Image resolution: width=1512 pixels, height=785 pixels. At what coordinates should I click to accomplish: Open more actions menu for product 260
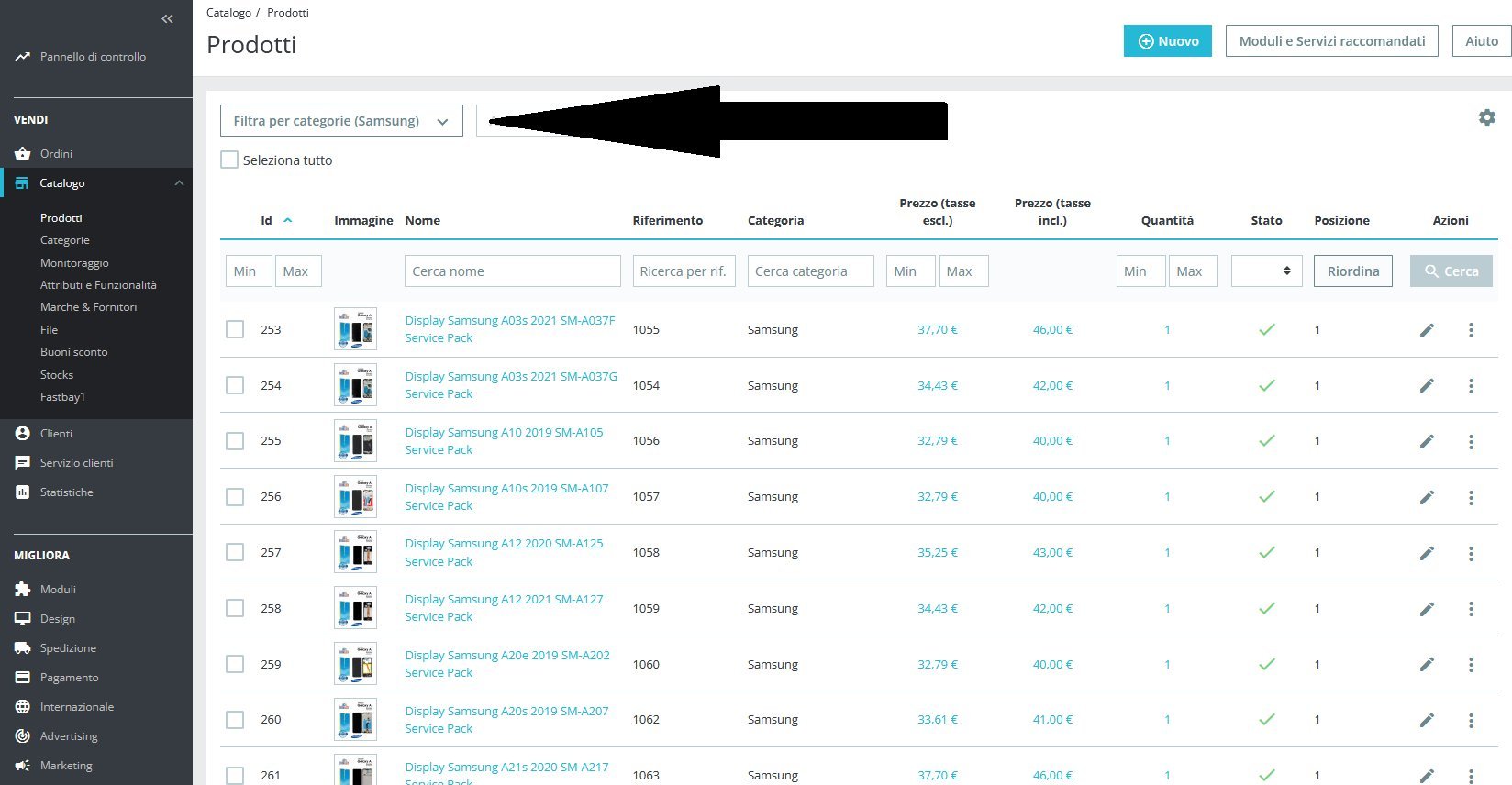1471,721
